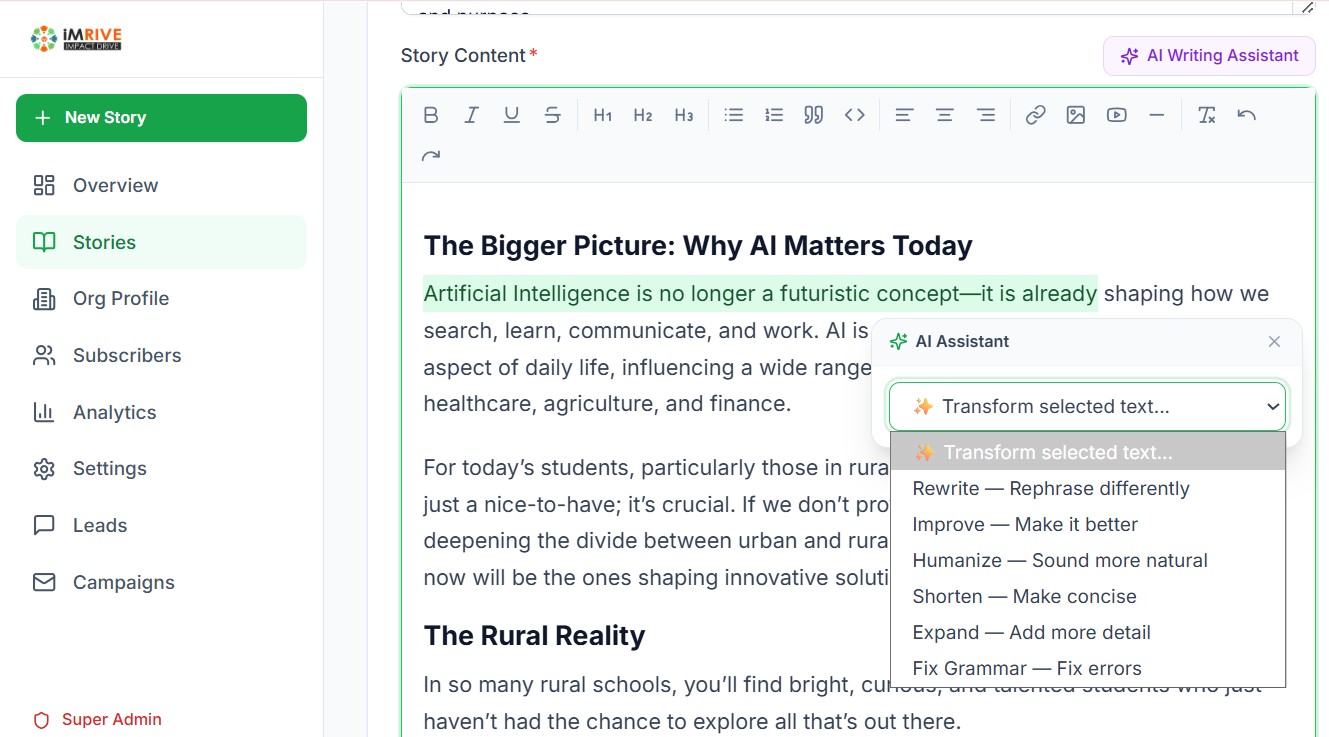Viewport: 1329px width, 737px height.
Task: Insert a hyperlink into the content
Action: click(1035, 115)
